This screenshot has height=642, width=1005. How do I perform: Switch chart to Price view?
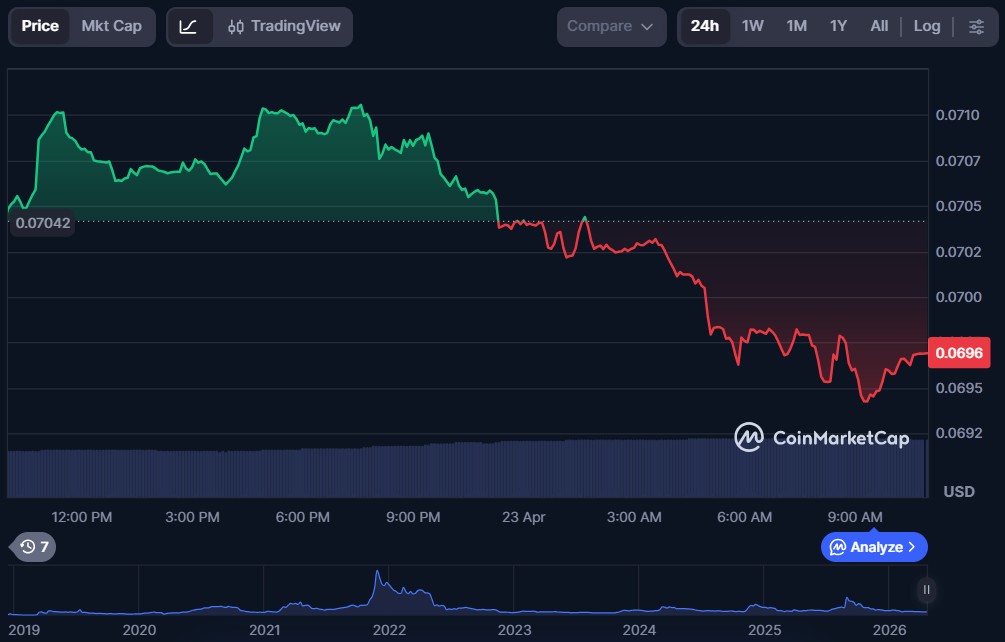point(40,26)
